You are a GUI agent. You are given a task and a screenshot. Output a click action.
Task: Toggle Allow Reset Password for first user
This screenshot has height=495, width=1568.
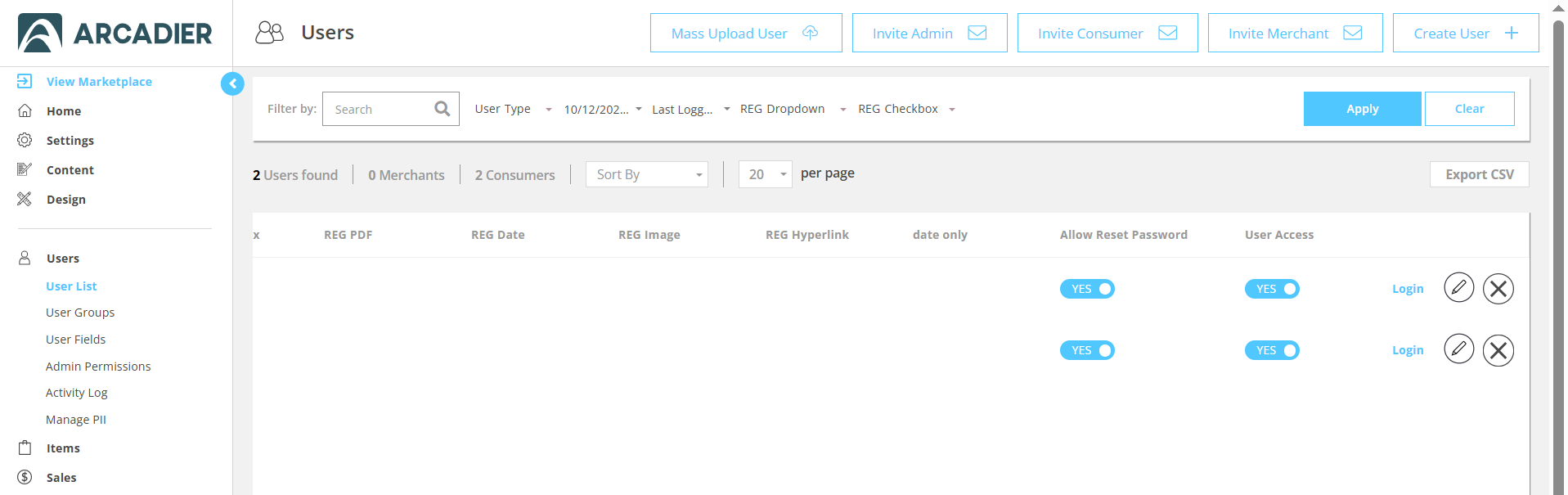pos(1087,289)
